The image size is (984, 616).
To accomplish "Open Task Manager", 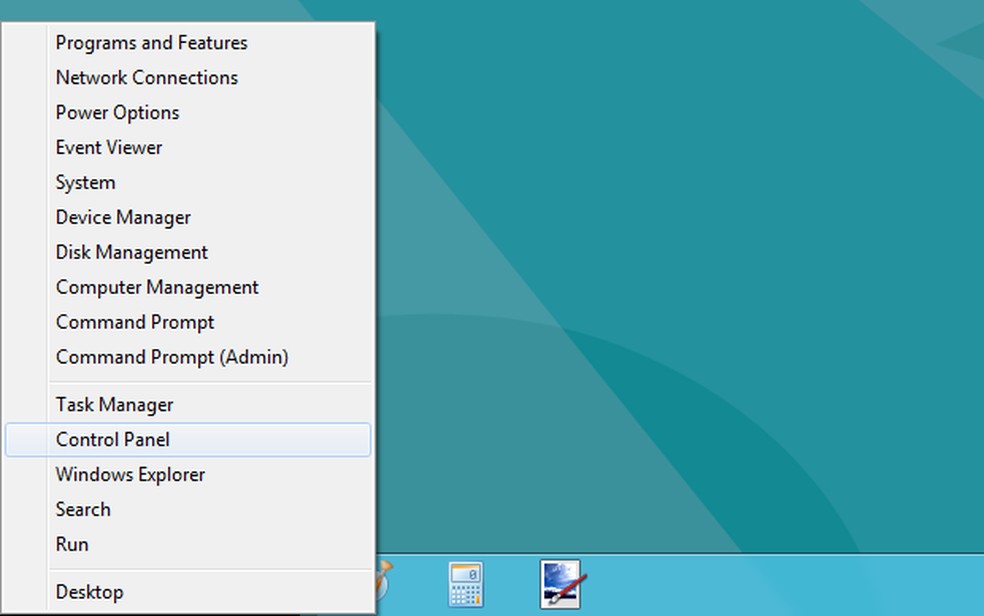I will 188,405.
